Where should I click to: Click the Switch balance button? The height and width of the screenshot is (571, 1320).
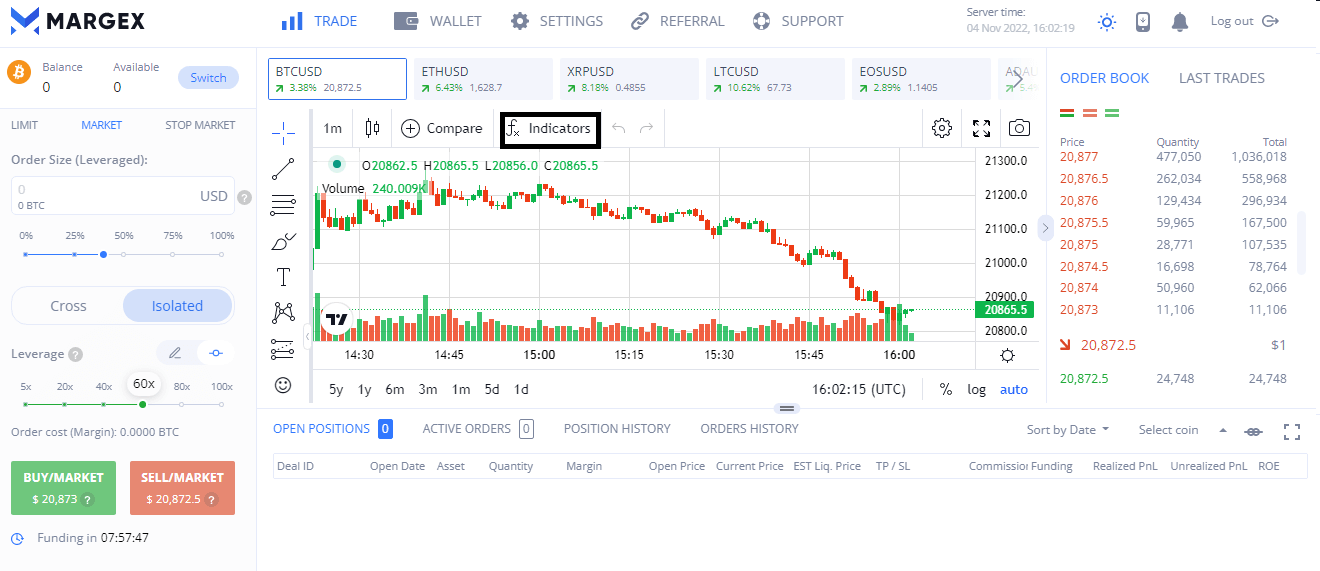(x=208, y=78)
